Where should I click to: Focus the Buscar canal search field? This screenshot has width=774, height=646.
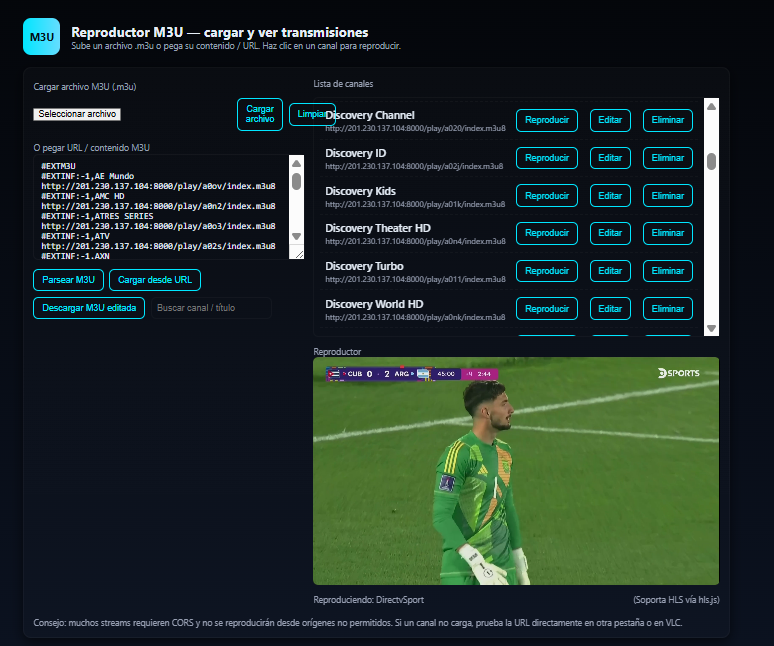coord(211,308)
